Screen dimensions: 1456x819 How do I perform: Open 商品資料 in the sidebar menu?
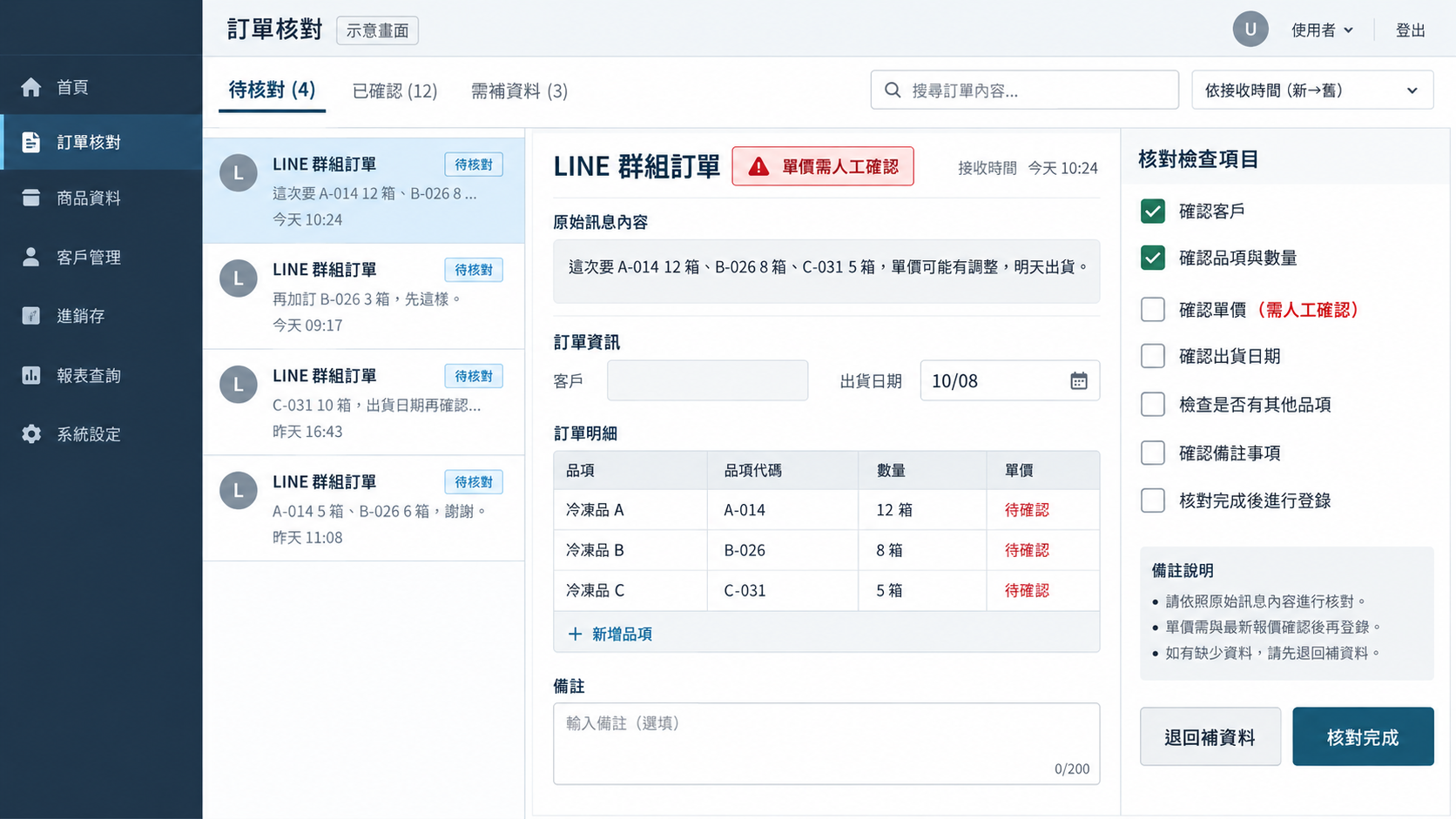pyautogui.click(x=101, y=198)
